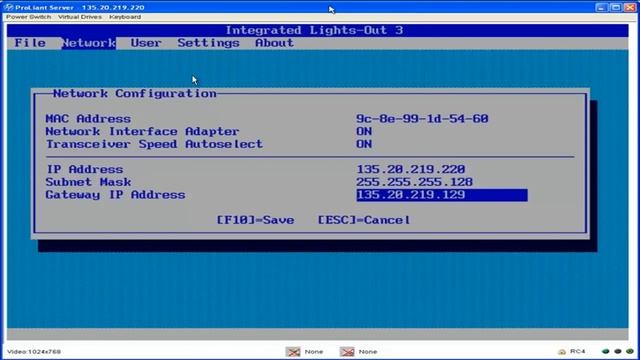640x360 pixels.
Task: Click the Transceiver Speed Autoselect label
Action: tap(154, 144)
